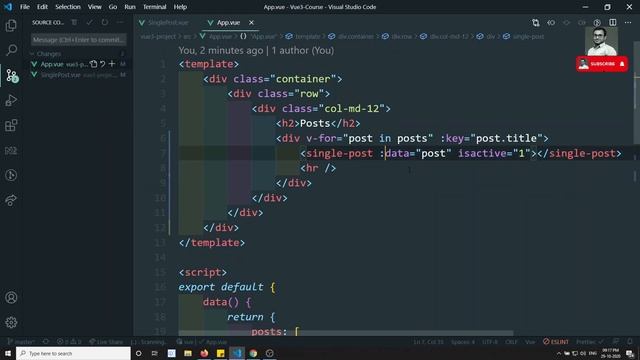Open the Run menu
This screenshot has width=640, height=360.
click(x=130, y=7)
